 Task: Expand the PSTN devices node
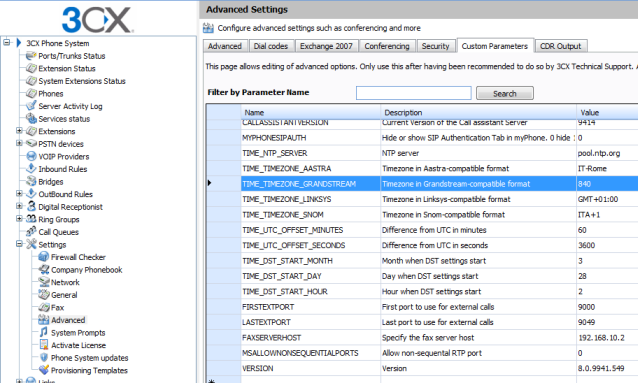[x=19, y=143]
